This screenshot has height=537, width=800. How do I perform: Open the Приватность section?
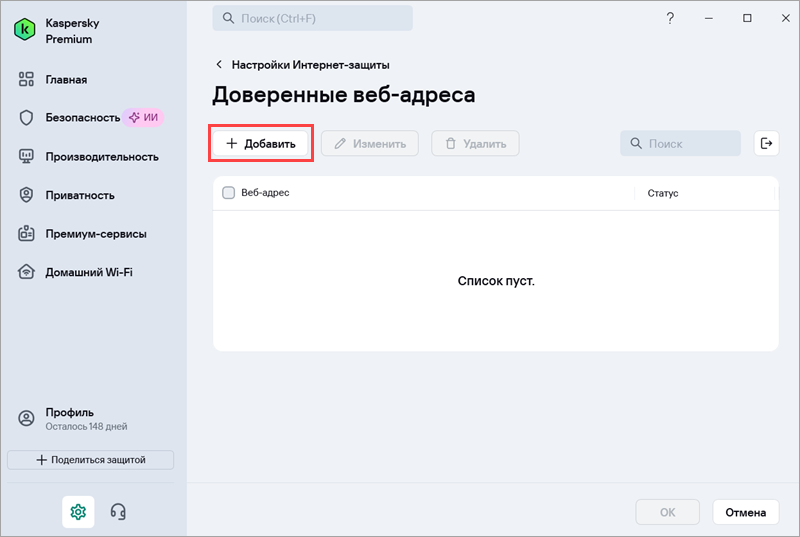[x=80, y=195]
